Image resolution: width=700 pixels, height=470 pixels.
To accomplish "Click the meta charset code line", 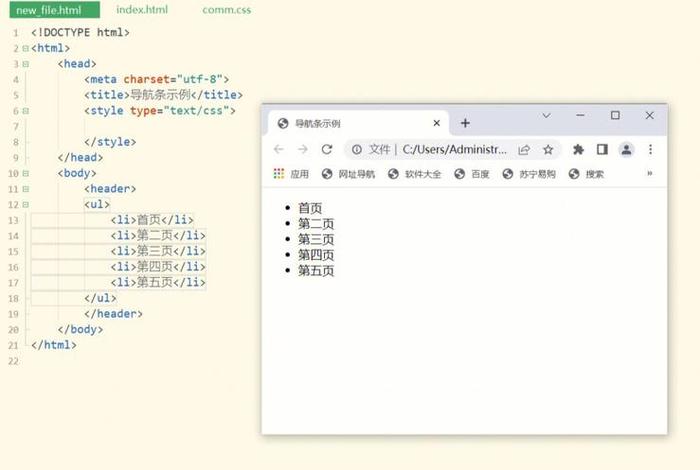I will point(157,79).
